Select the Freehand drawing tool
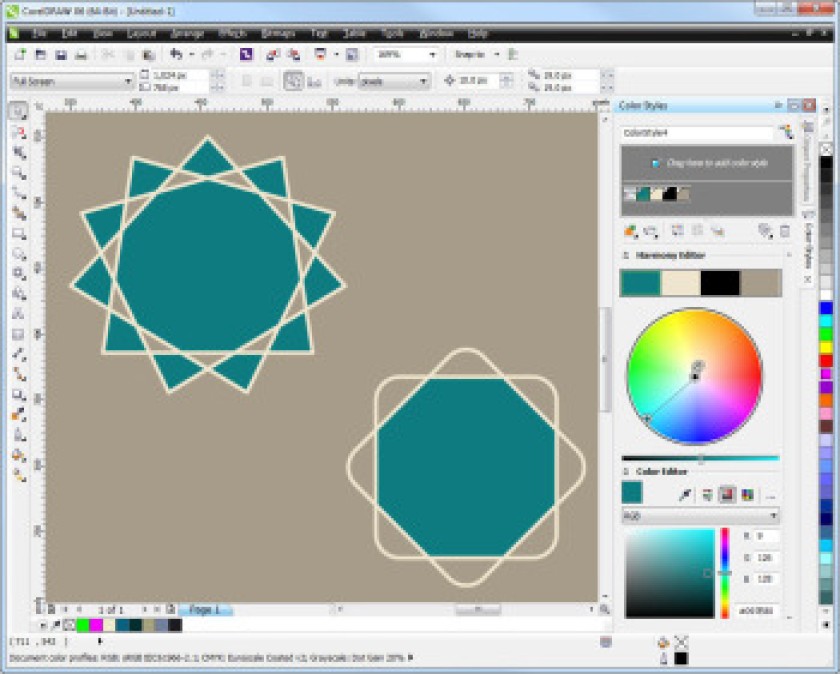This screenshot has width=840, height=674. tap(19, 193)
